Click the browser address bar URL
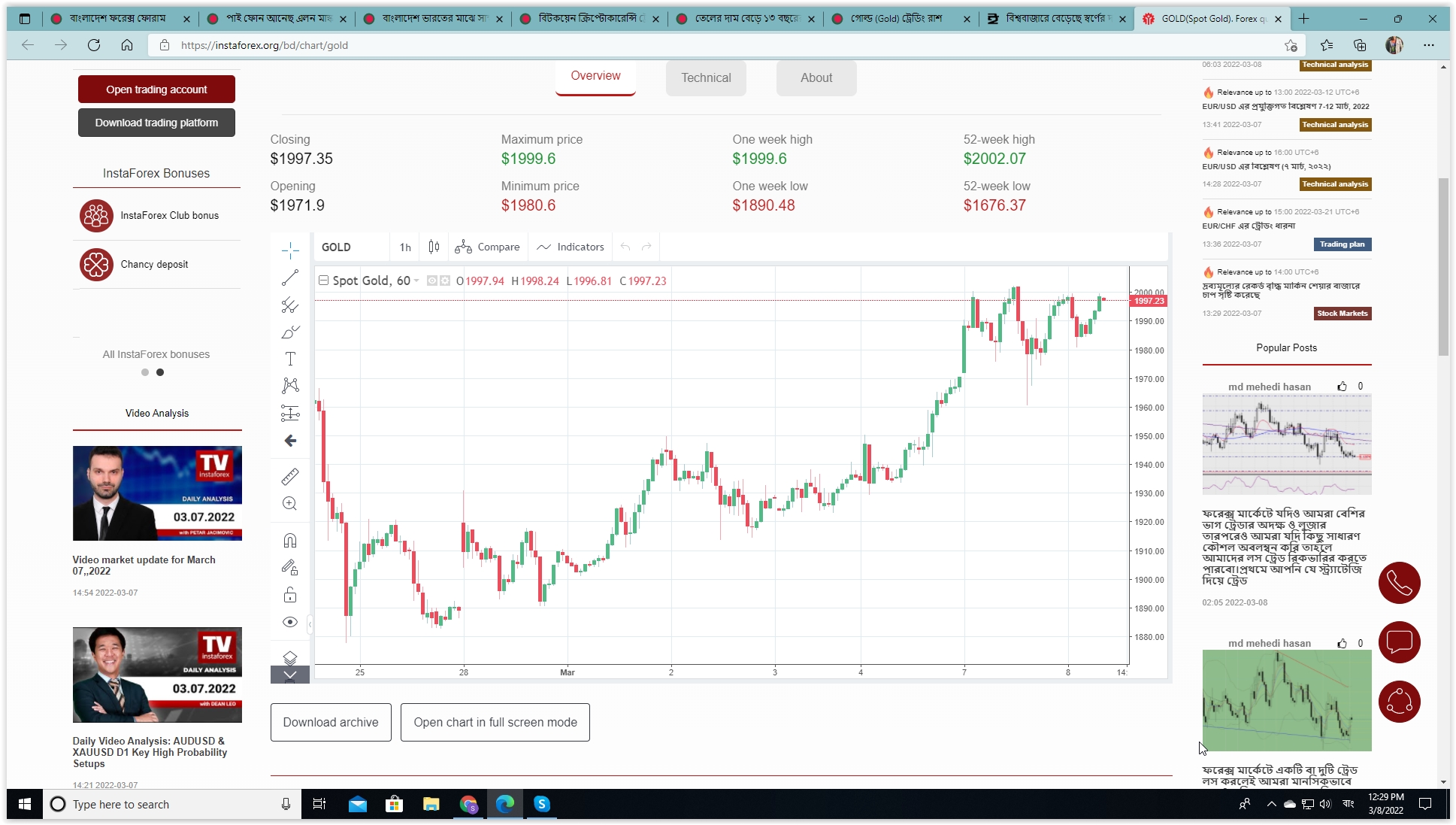Viewport: 1456px width, 825px height. [x=265, y=45]
